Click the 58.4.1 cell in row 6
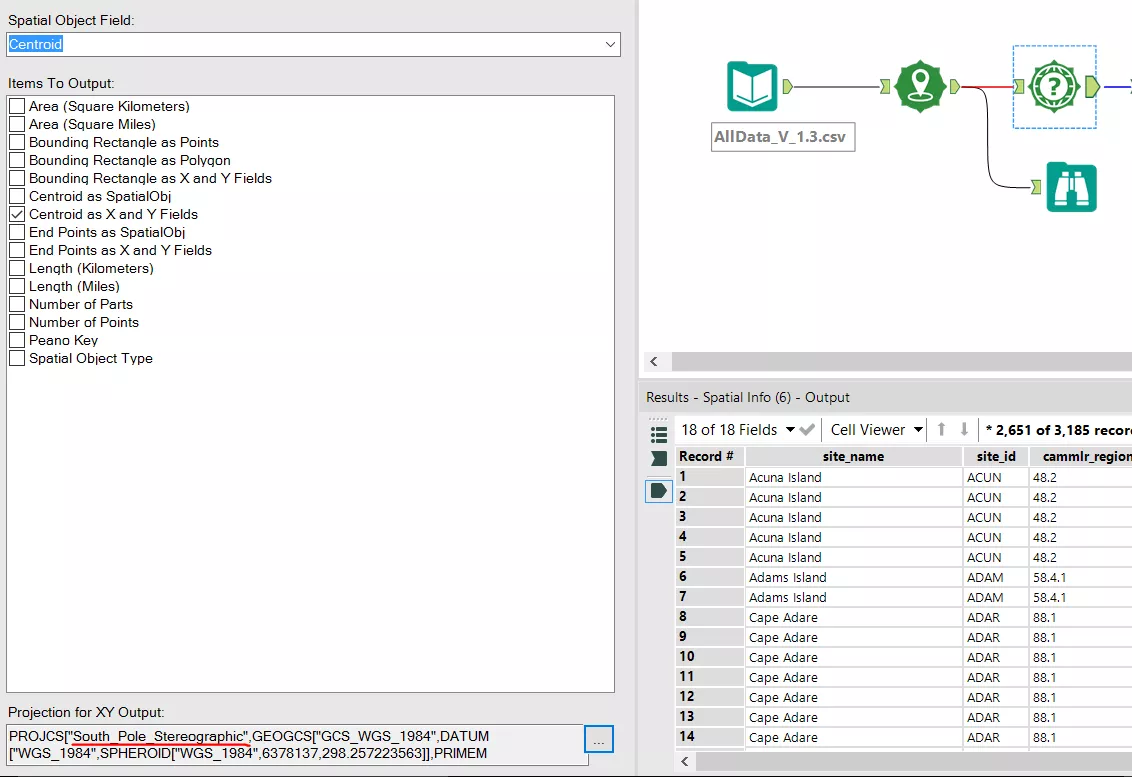This screenshot has width=1132, height=777. coord(1081,577)
